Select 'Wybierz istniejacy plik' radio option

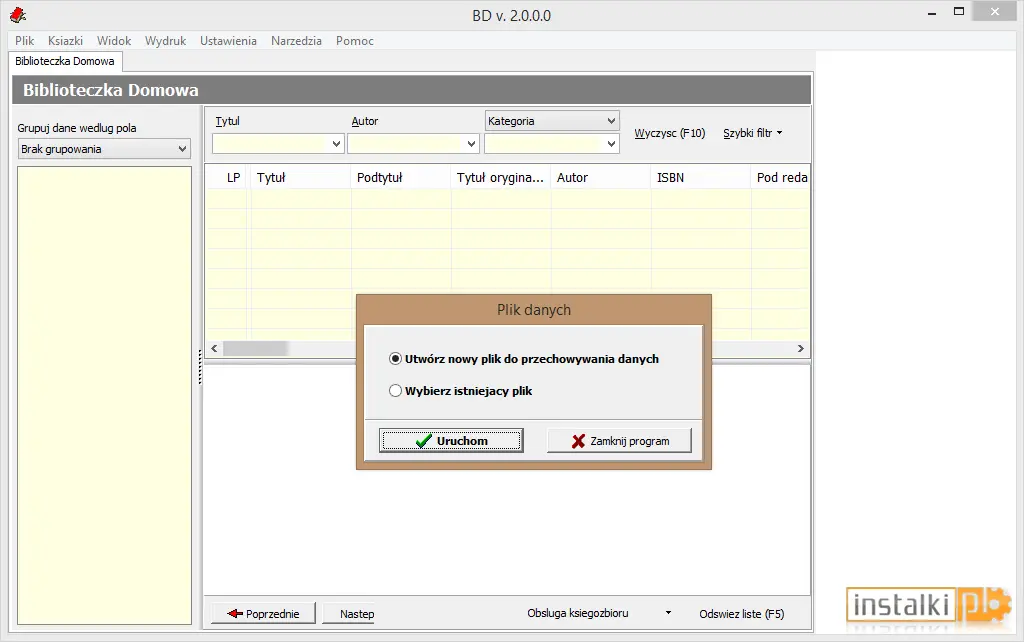click(x=395, y=391)
